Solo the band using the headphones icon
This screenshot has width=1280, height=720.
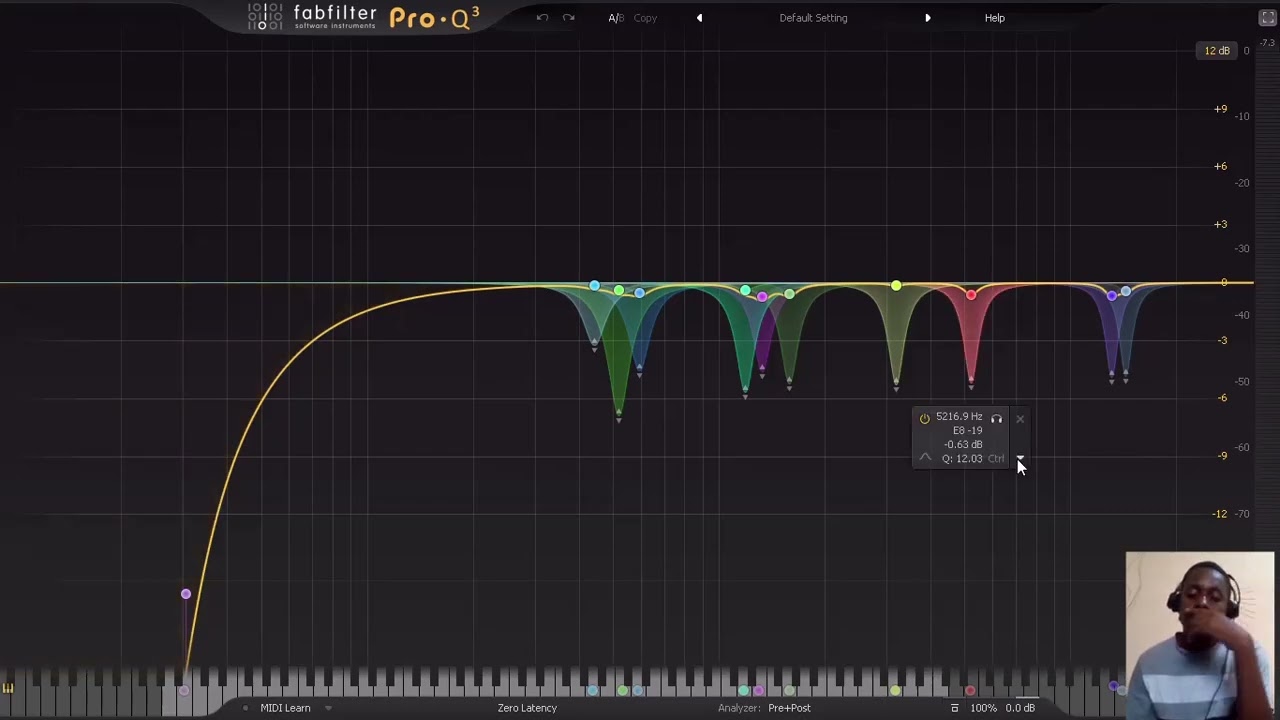click(x=996, y=418)
